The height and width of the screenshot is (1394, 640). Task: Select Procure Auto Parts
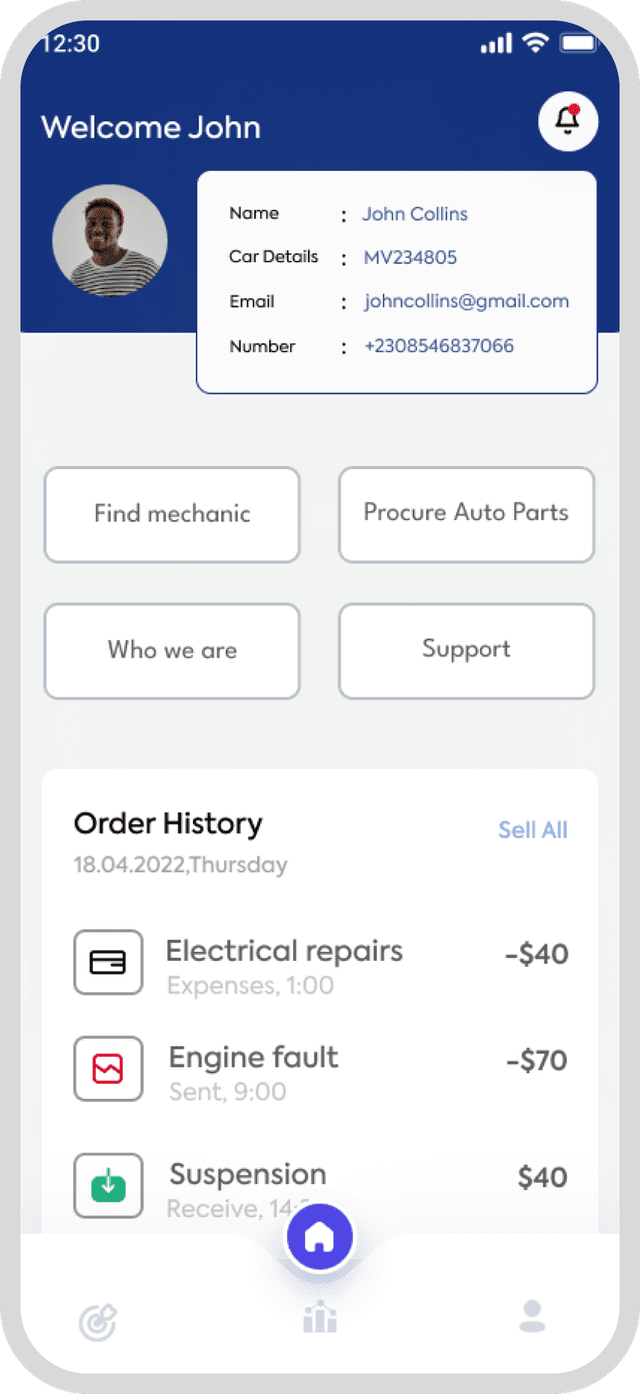(x=466, y=514)
